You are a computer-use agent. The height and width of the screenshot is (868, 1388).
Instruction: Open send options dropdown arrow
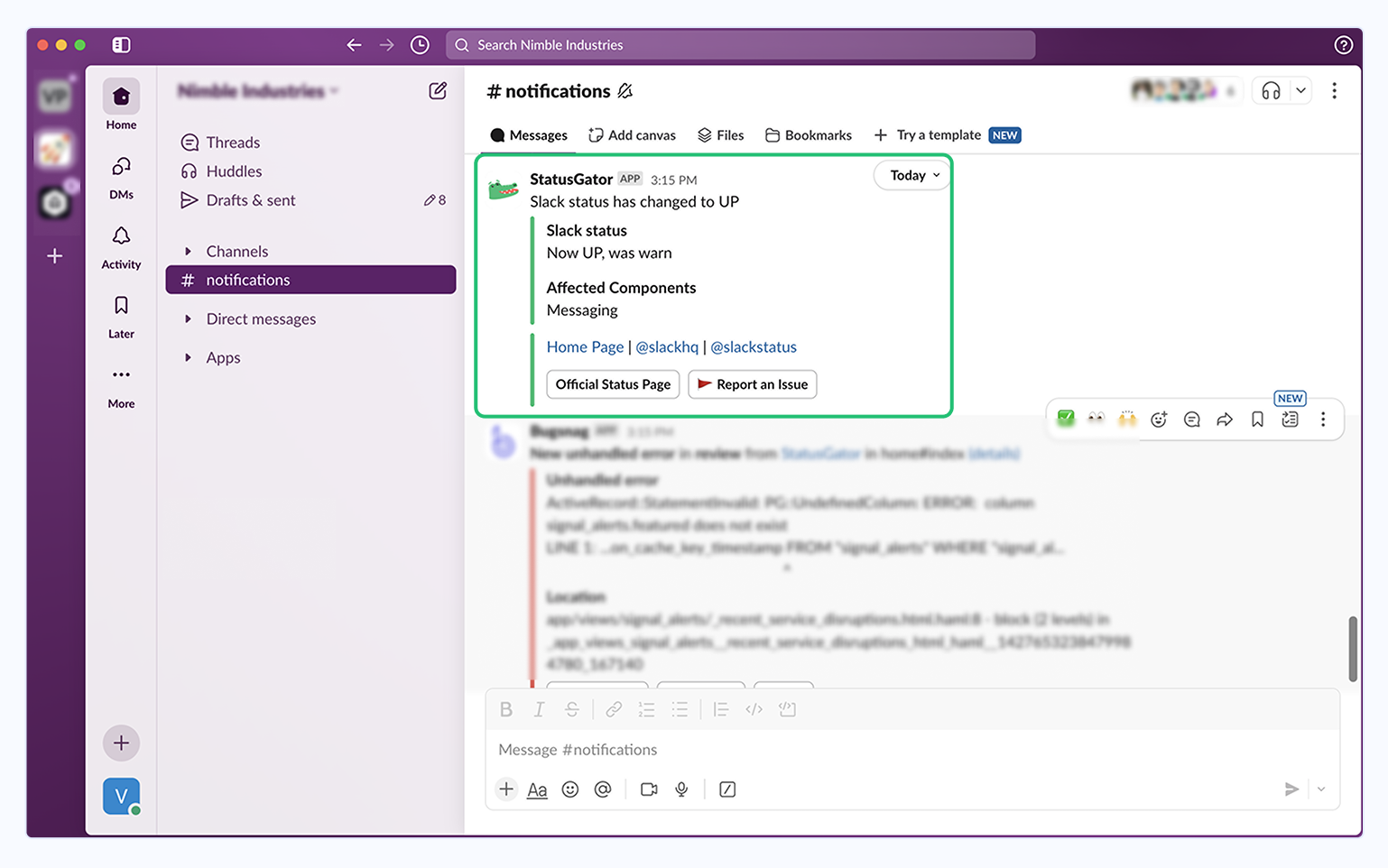pyautogui.click(x=1321, y=790)
